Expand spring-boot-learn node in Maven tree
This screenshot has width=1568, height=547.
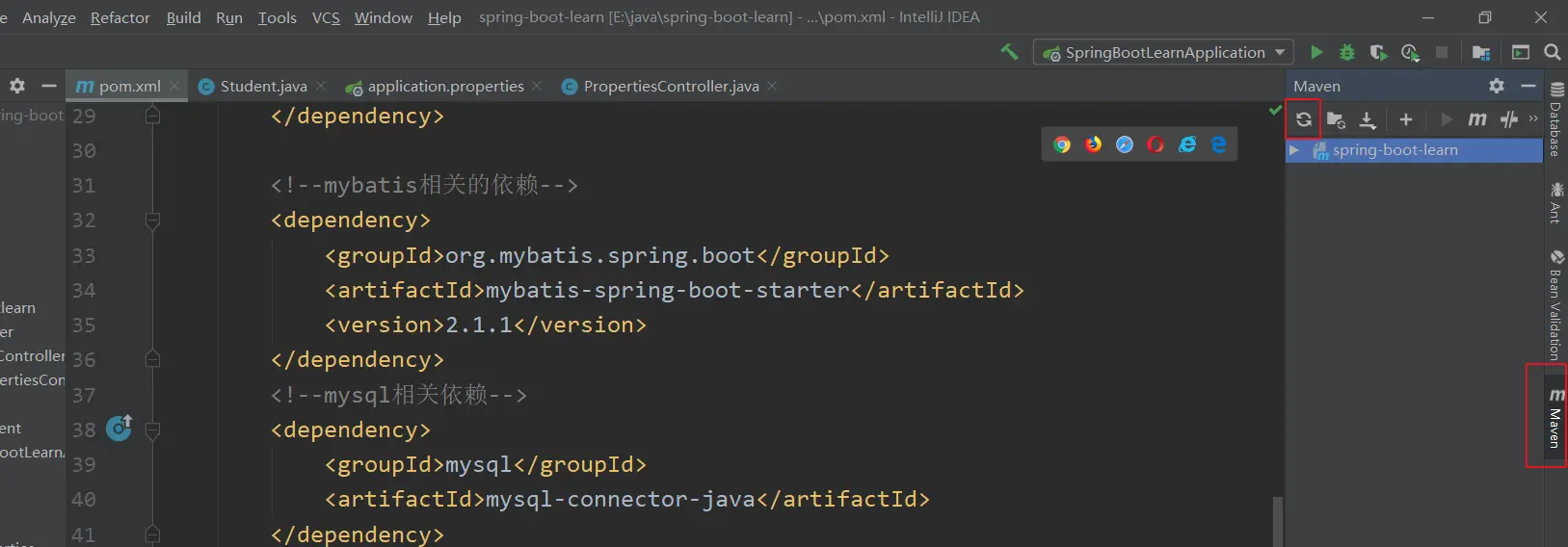[1294, 150]
